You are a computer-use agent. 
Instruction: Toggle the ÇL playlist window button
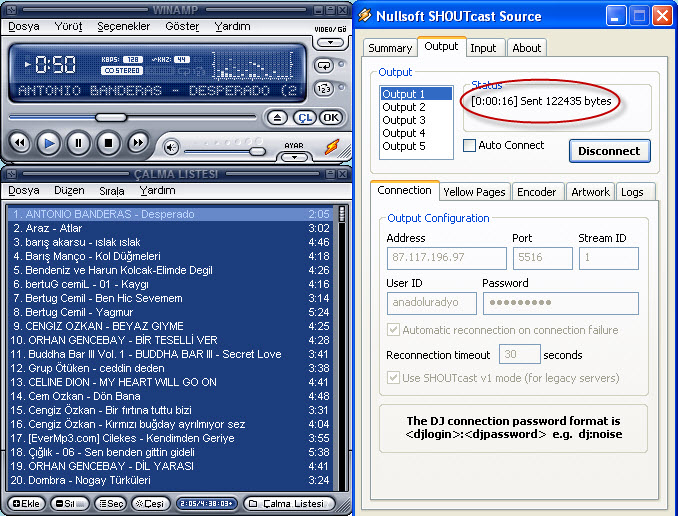tap(305, 118)
